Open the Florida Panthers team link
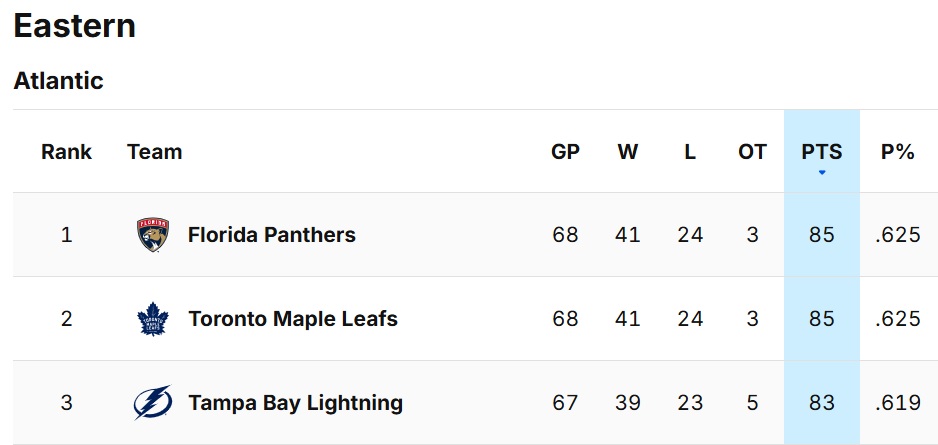 [x=272, y=234]
